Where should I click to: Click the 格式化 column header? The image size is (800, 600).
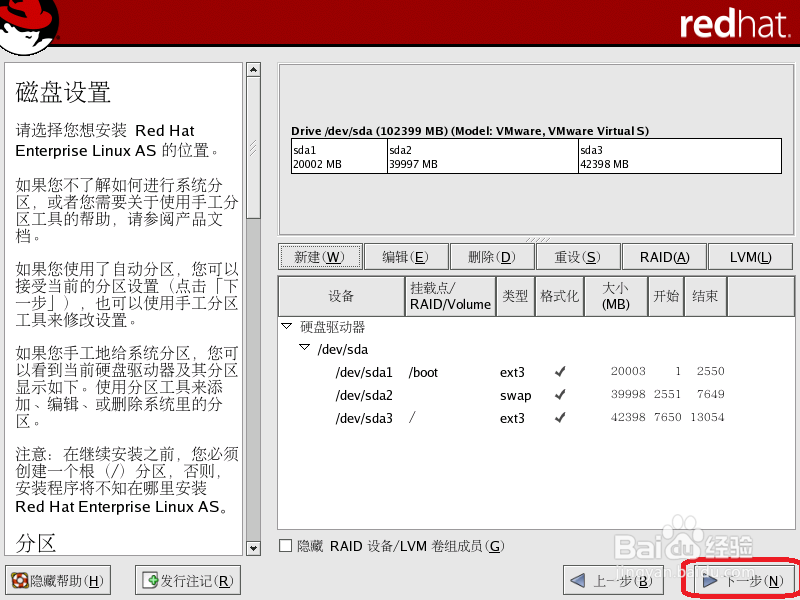pos(559,296)
